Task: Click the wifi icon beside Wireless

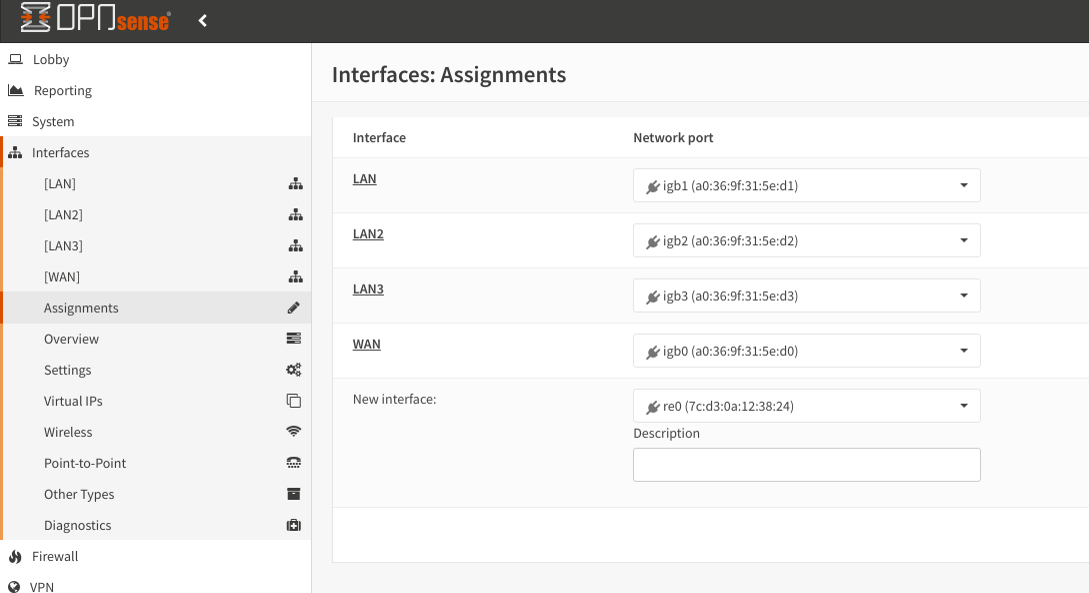Action: click(294, 431)
